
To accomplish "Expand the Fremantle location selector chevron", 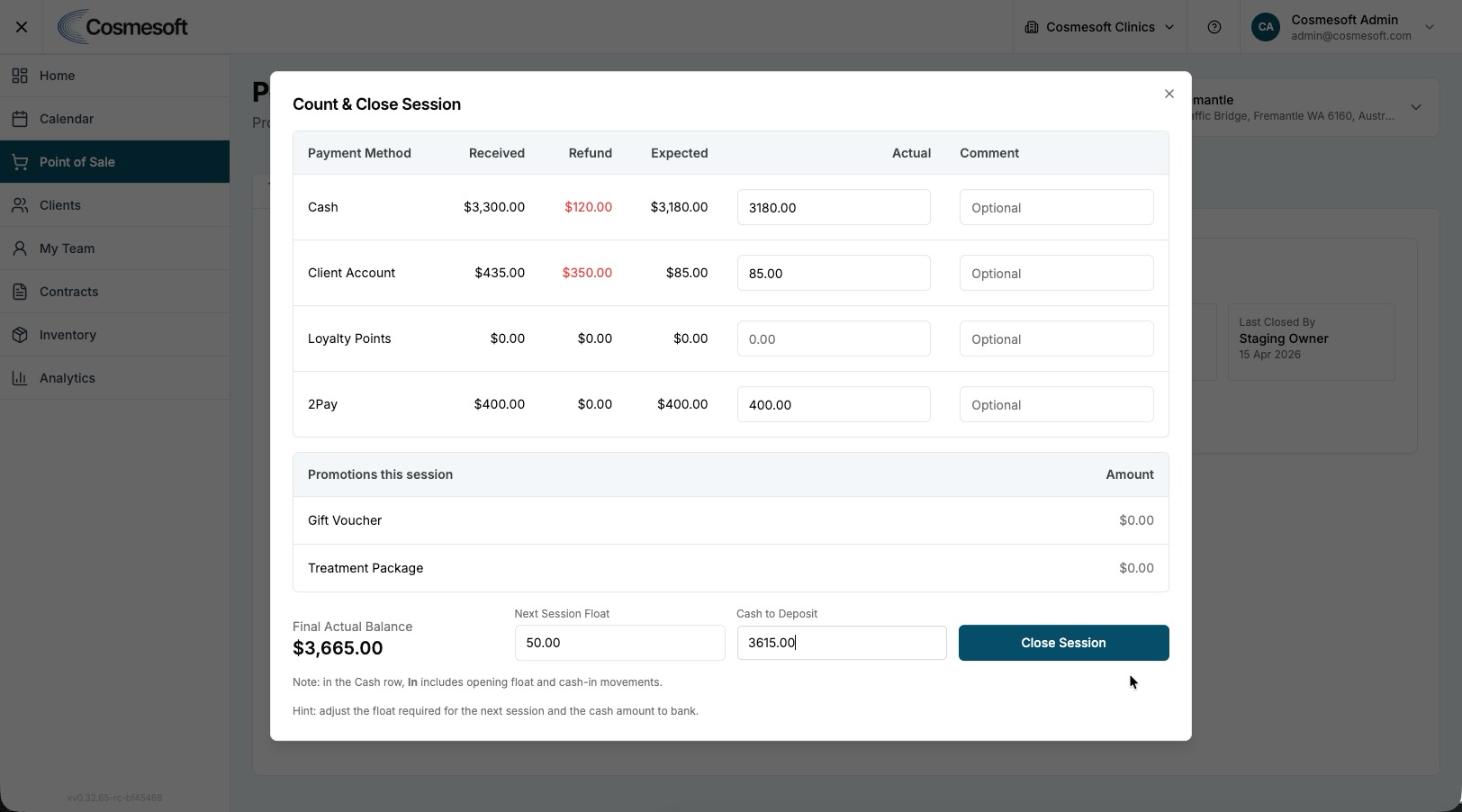I will pos(1416,107).
